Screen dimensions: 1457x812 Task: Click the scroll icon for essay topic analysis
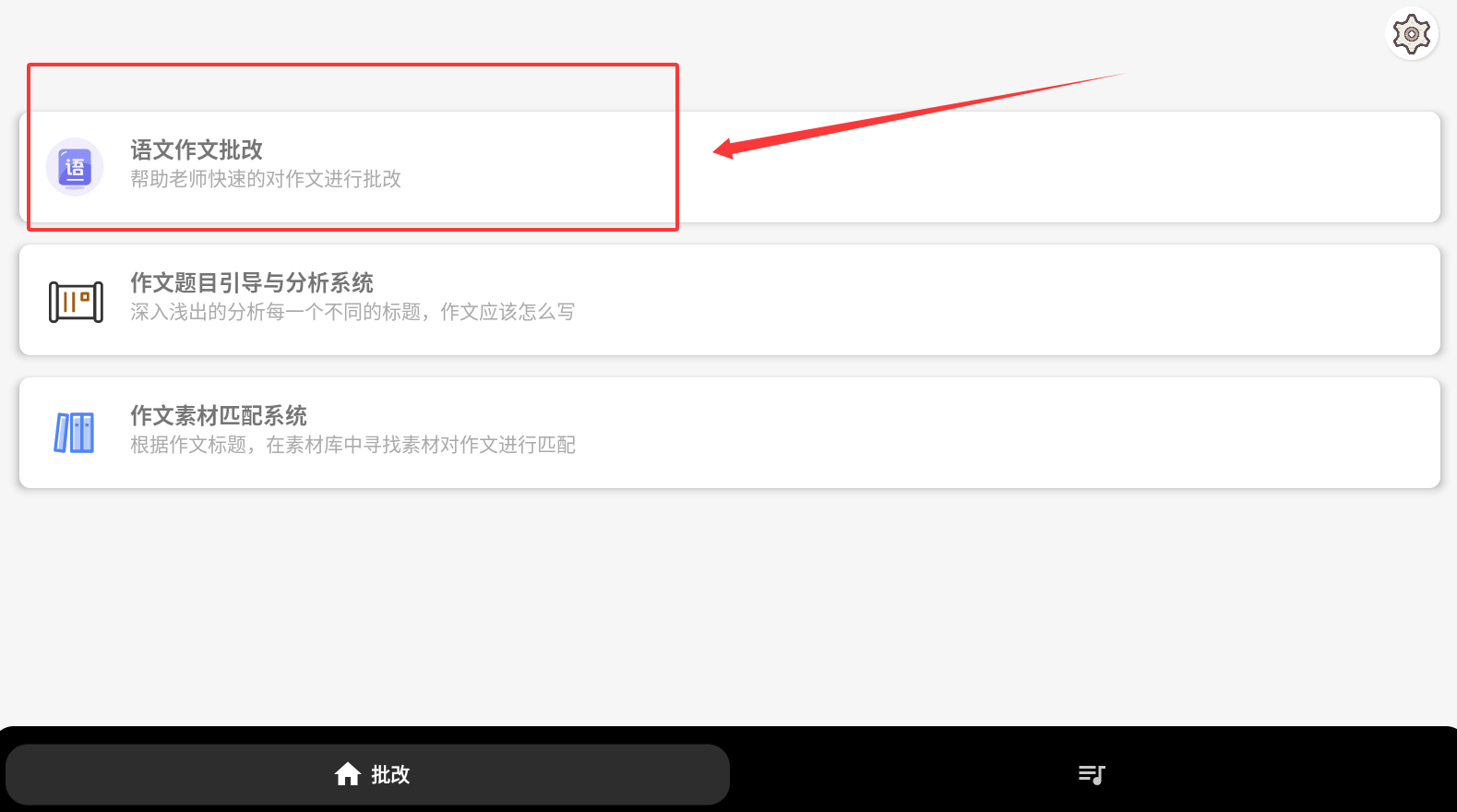(76, 302)
